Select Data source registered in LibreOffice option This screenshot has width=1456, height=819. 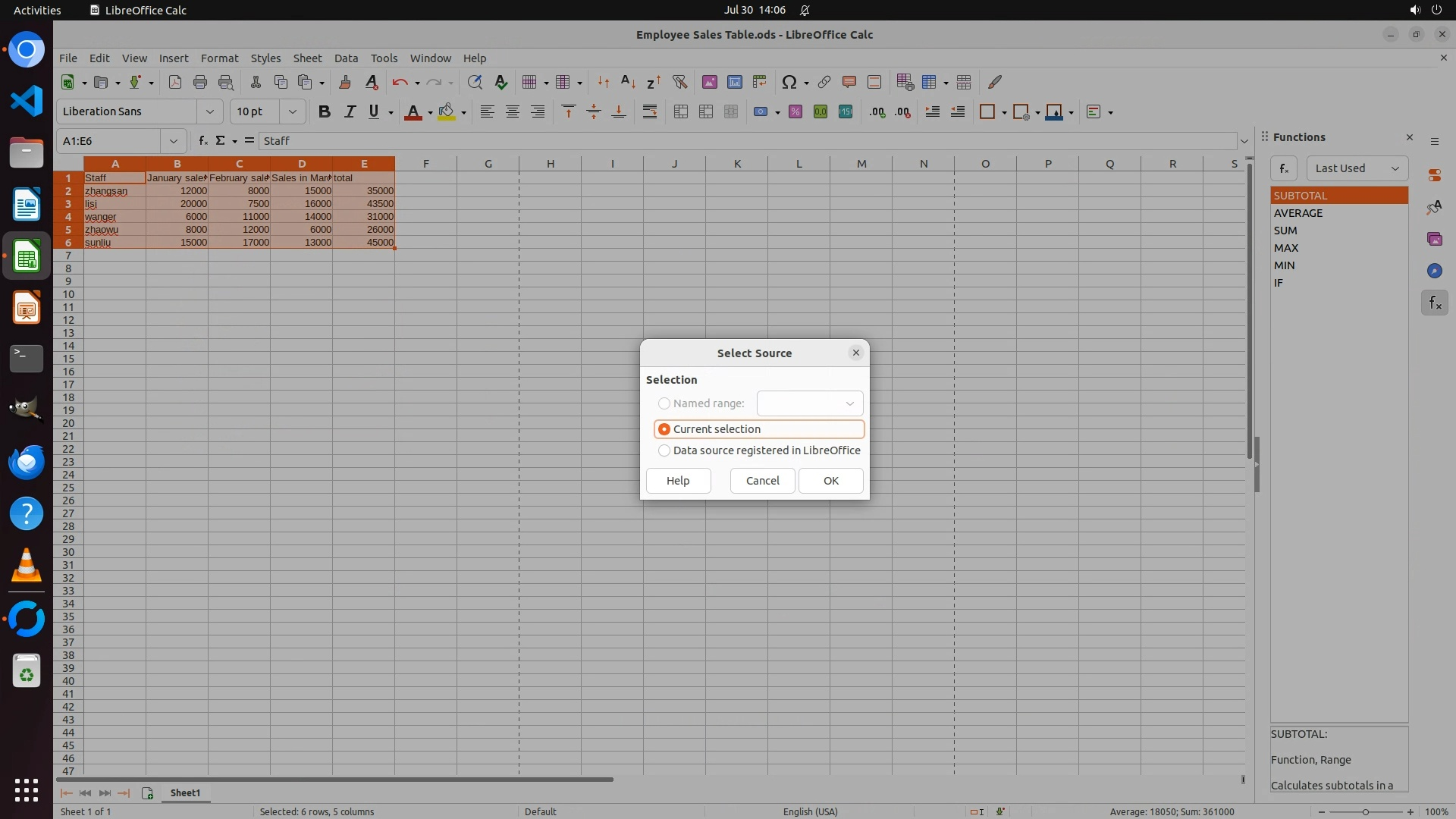coord(664,450)
